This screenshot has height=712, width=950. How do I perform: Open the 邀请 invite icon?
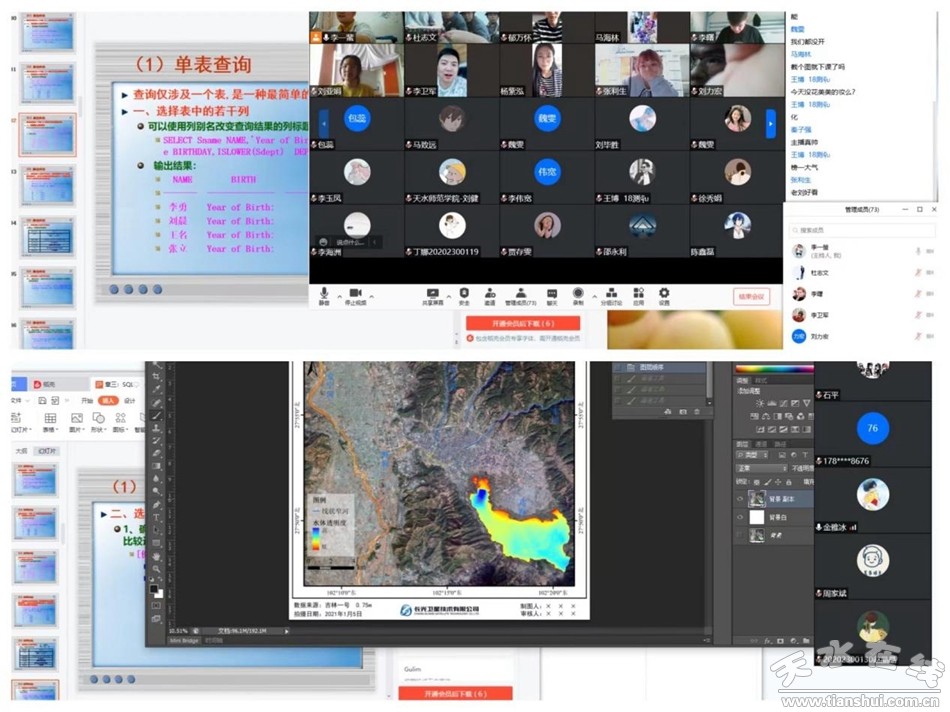(x=490, y=294)
